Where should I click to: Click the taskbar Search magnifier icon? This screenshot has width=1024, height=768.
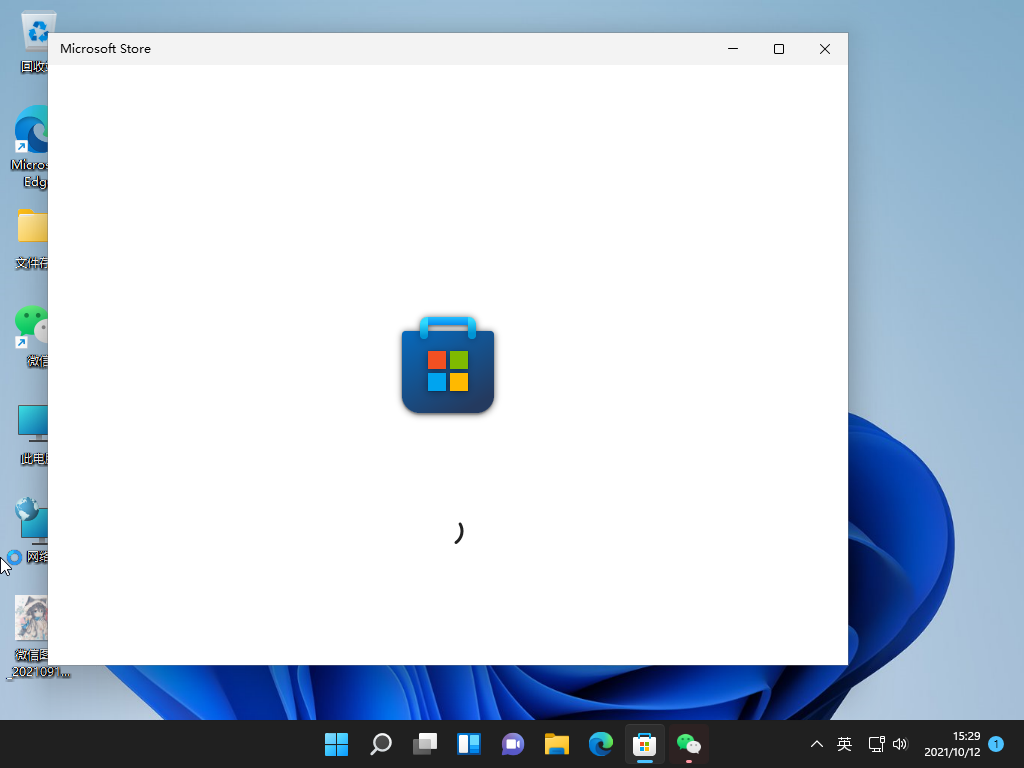(x=381, y=744)
